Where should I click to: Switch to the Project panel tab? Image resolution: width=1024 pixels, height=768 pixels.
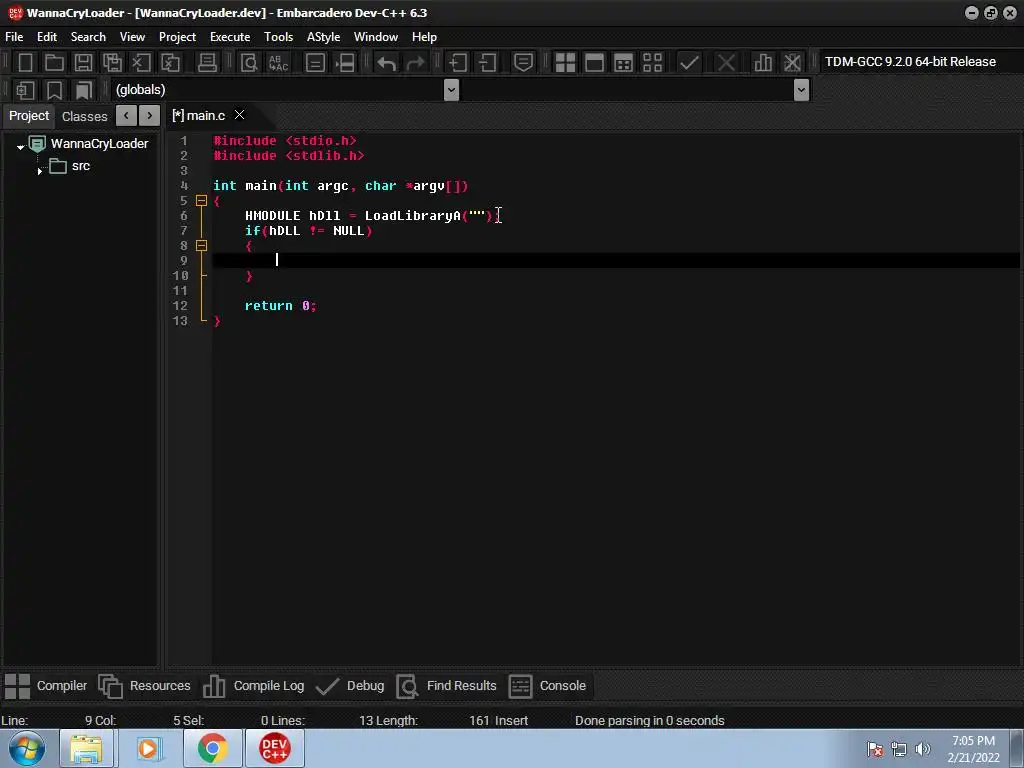click(x=29, y=116)
